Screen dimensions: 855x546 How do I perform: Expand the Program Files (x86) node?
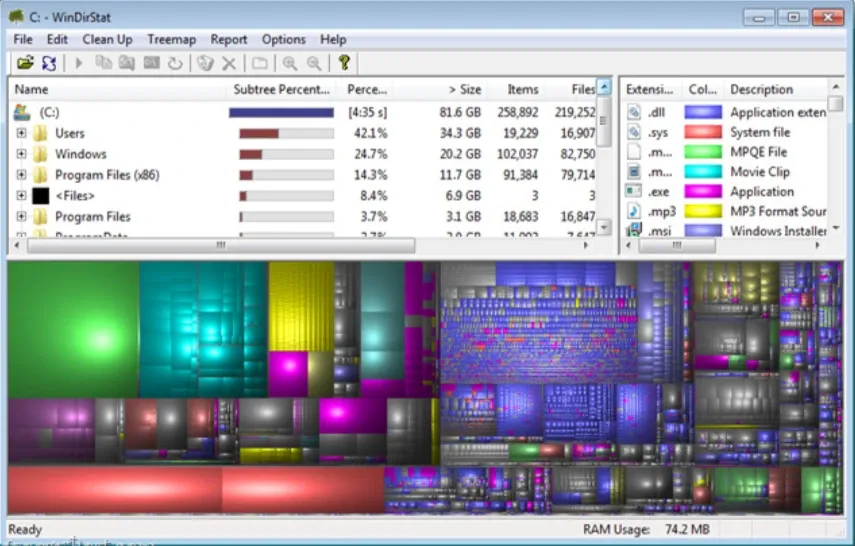pyautogui.click(x=22, y=175)
